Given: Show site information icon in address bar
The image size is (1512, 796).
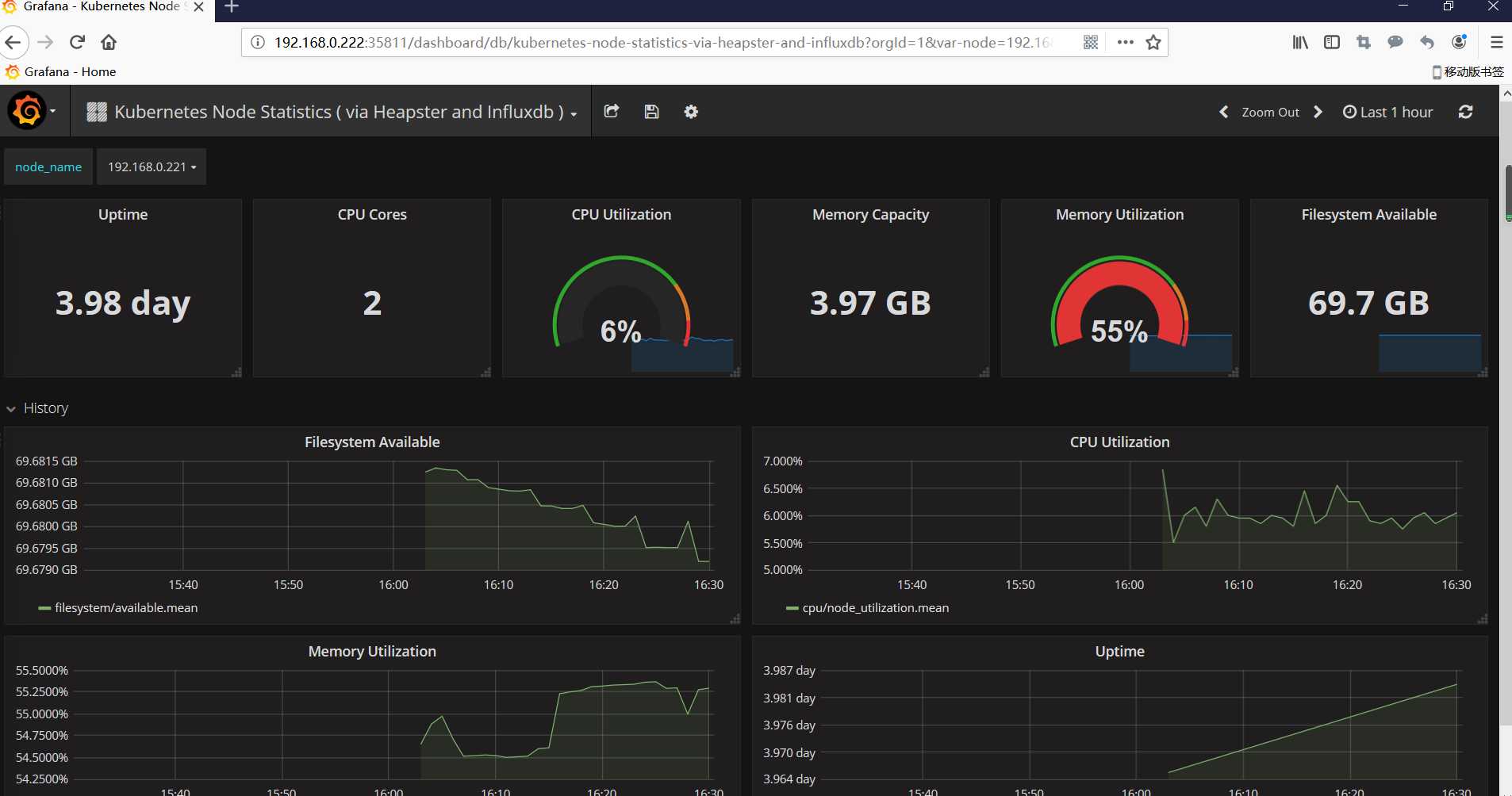Looking at the screenshot, I should (x=258, y=42).
